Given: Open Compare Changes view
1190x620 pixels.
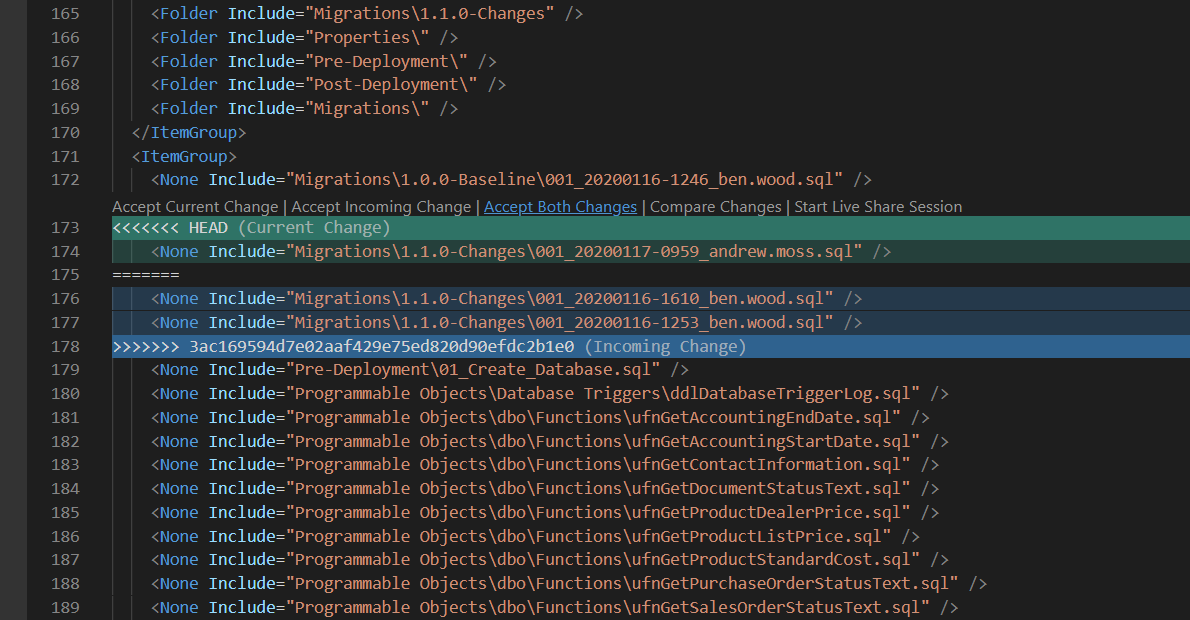Looking at the screenshot, I should tap(715, 207).
